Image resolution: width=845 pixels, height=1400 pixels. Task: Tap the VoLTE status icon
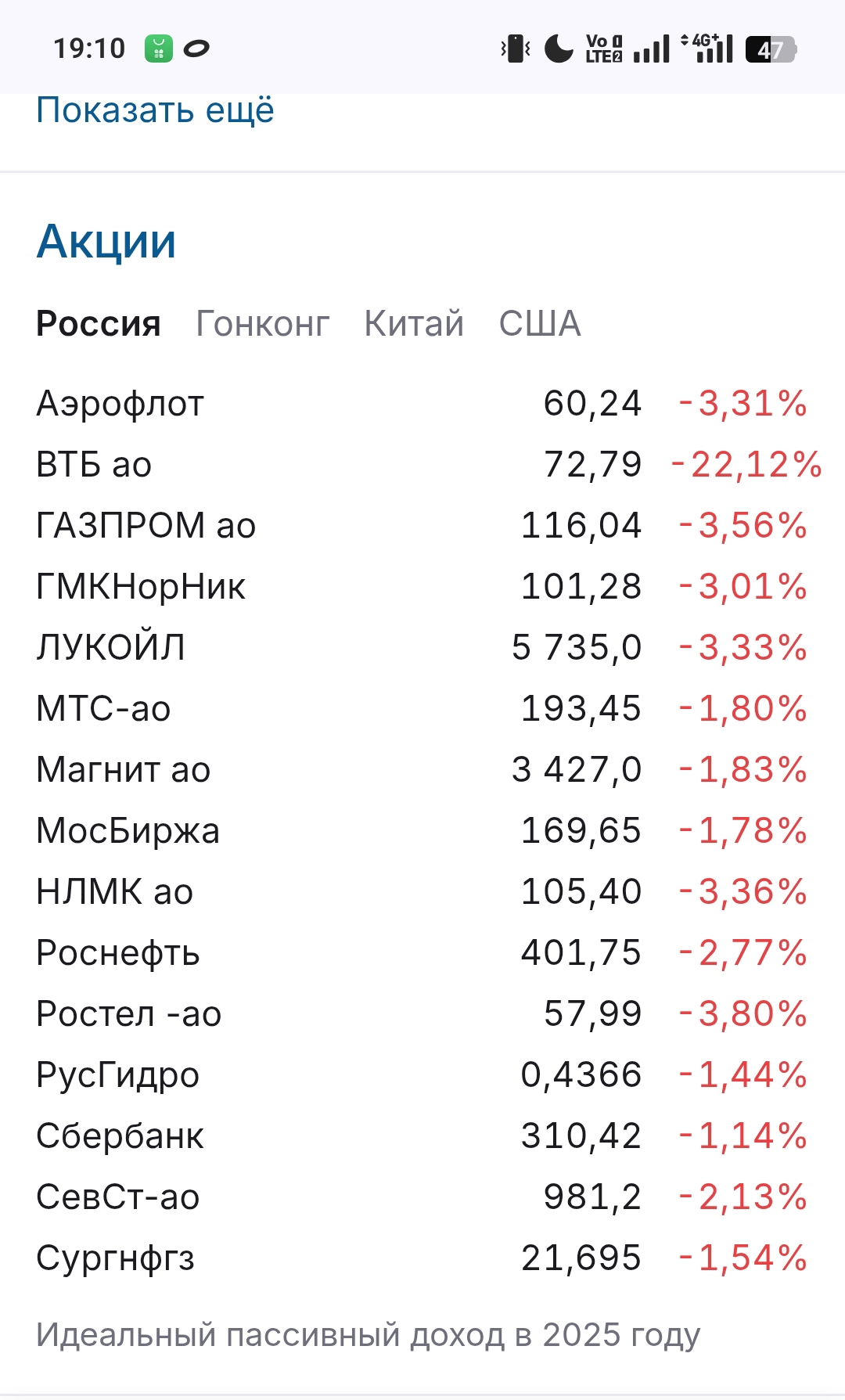pos(604,49)
